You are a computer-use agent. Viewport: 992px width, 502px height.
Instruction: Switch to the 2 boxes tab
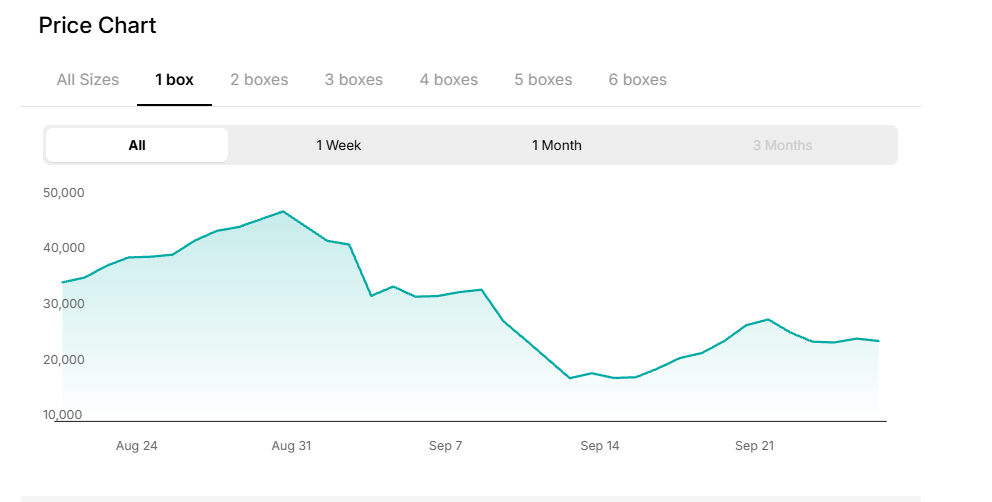259,80
